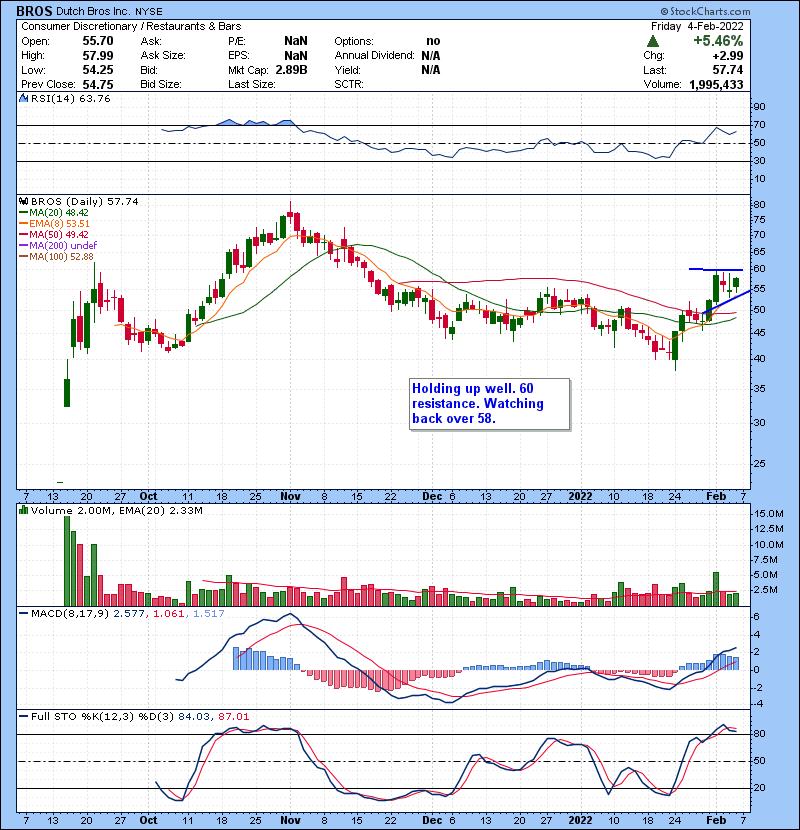
Task: Click the Oct label on price chart axis
Action: coord(148,497)
